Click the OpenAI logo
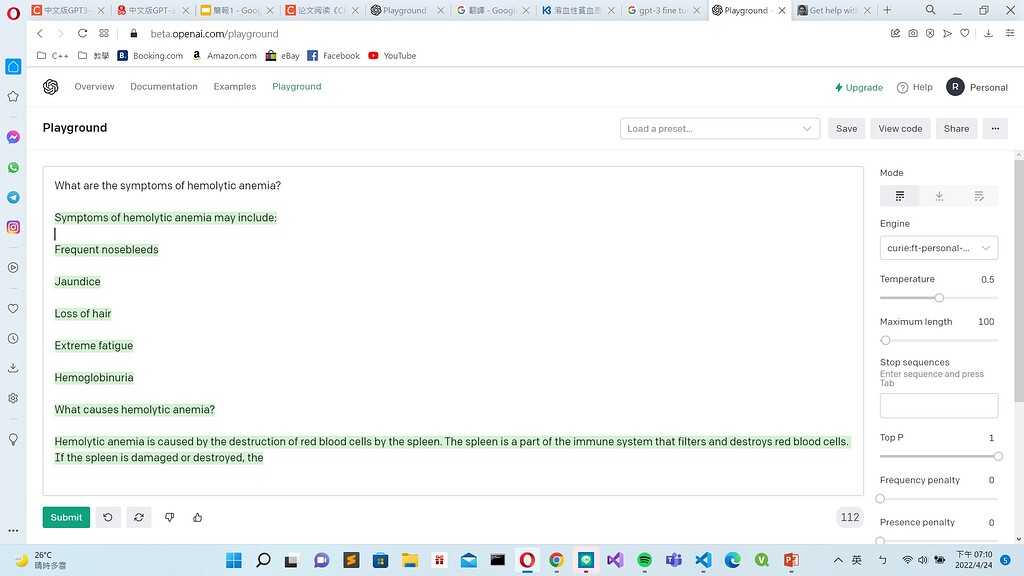Screen dimensions: 1024x576 (50, 87)
